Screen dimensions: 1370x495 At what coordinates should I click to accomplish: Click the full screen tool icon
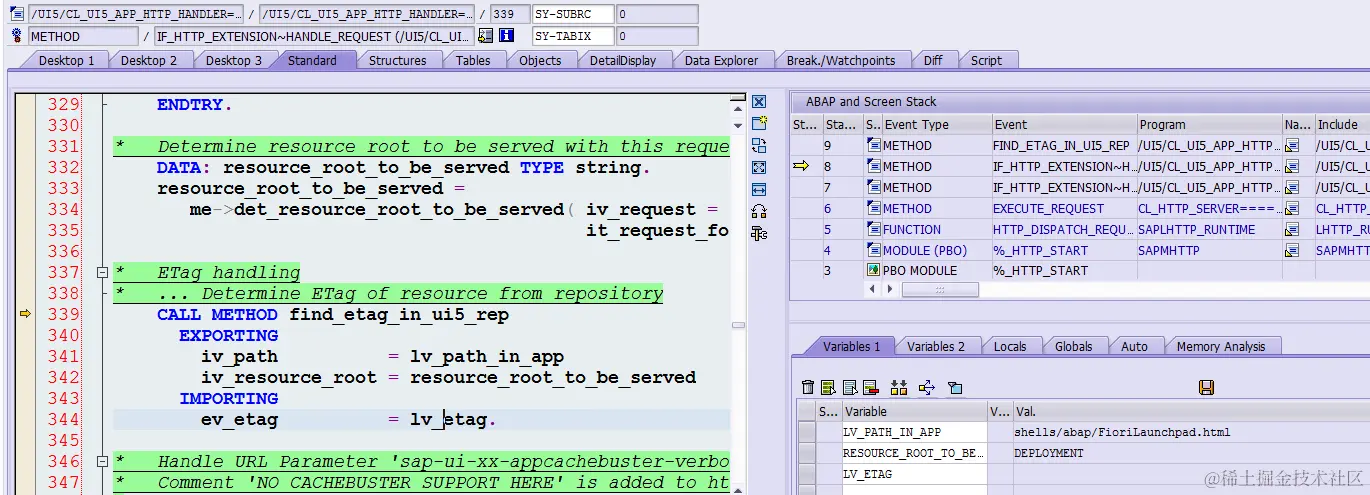click(x=759, y=167)
